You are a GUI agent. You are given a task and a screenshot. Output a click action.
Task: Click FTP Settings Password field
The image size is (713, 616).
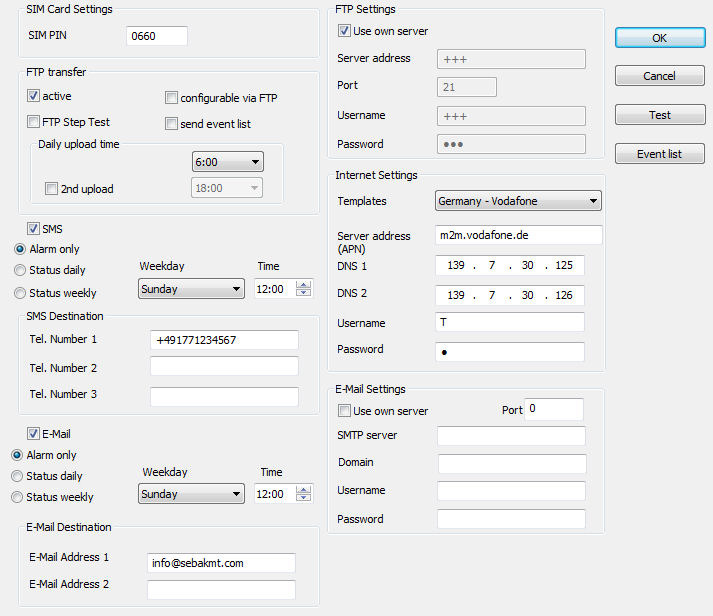[x=511, y=144]
